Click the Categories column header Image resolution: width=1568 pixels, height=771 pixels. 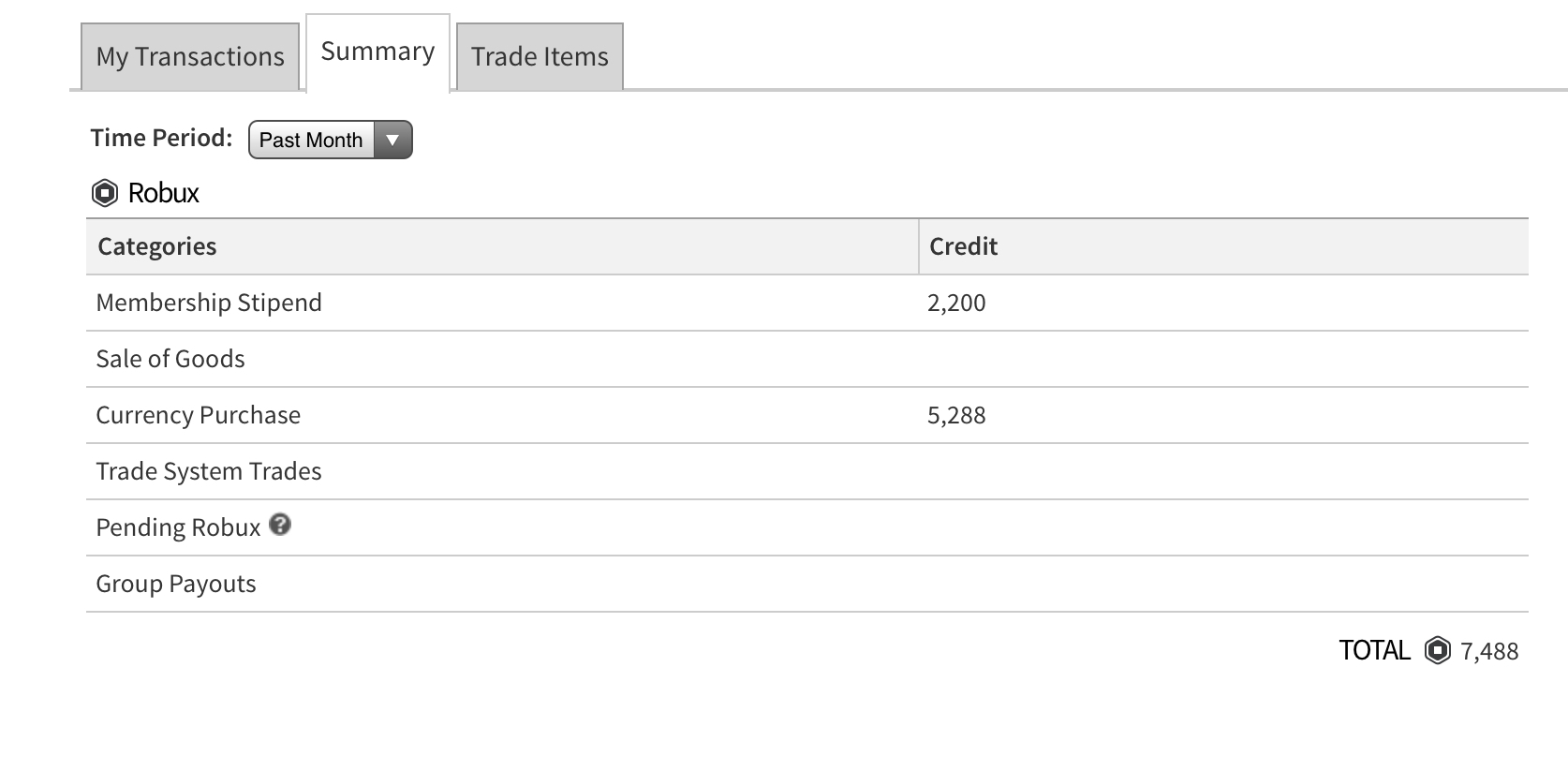(x=156, y=246)
